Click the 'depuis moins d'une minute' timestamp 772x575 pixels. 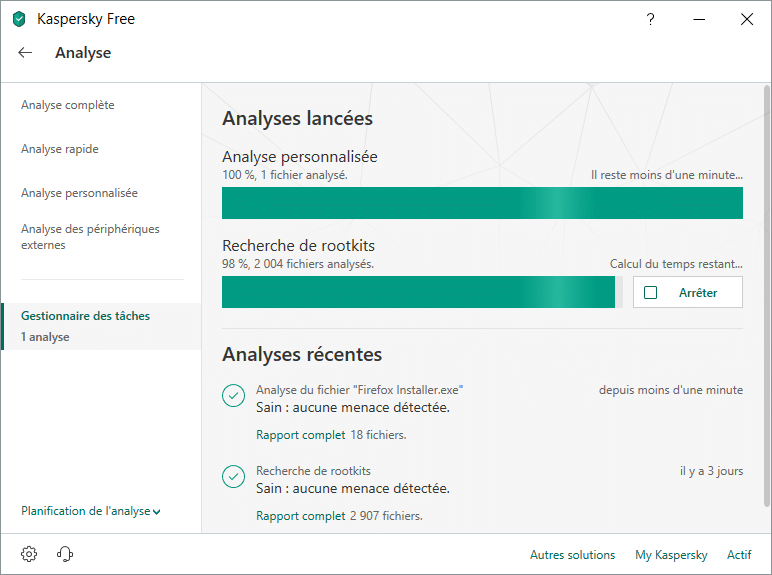click(x=671, y=390)
